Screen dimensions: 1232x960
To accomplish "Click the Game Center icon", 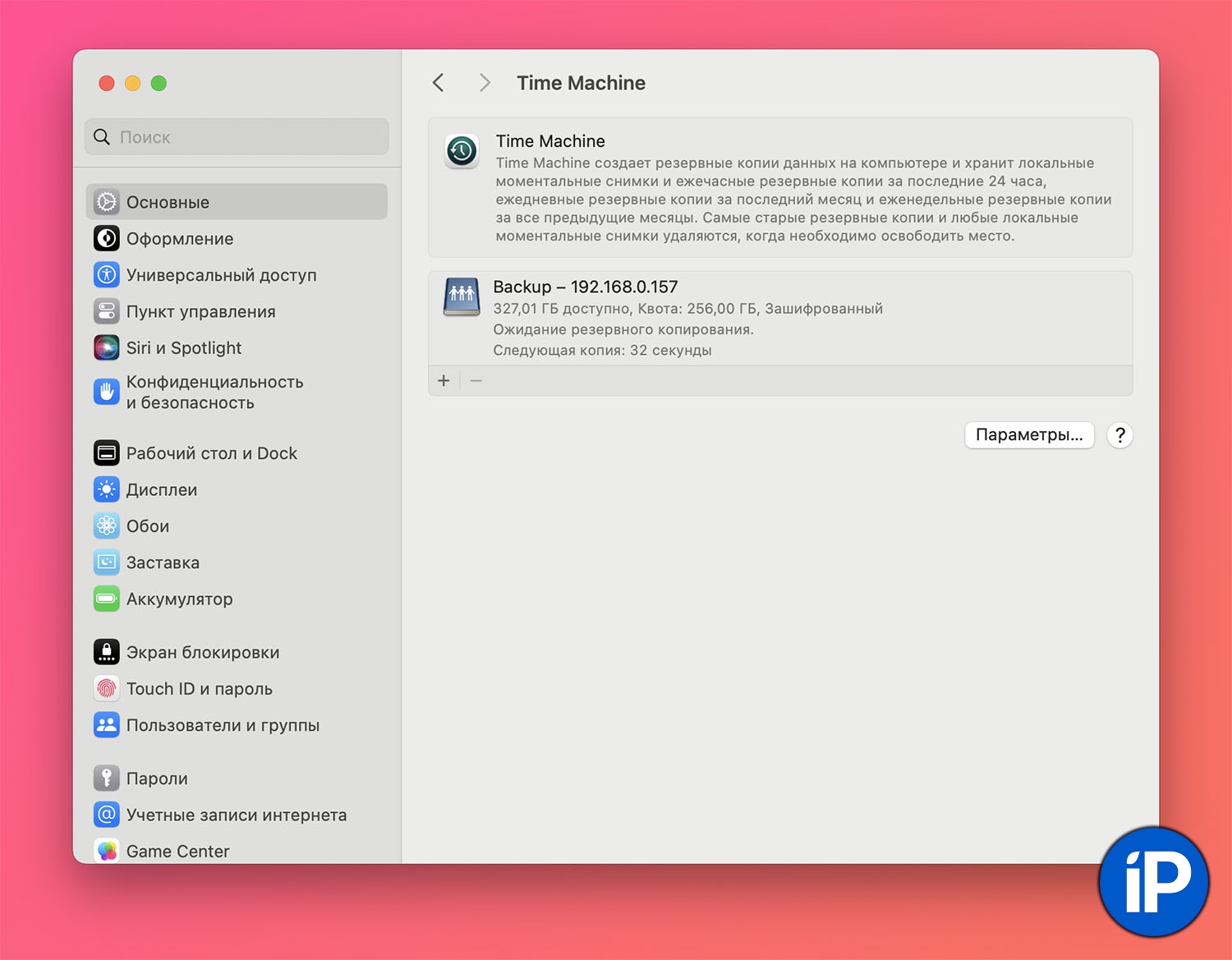I will 107,851.
